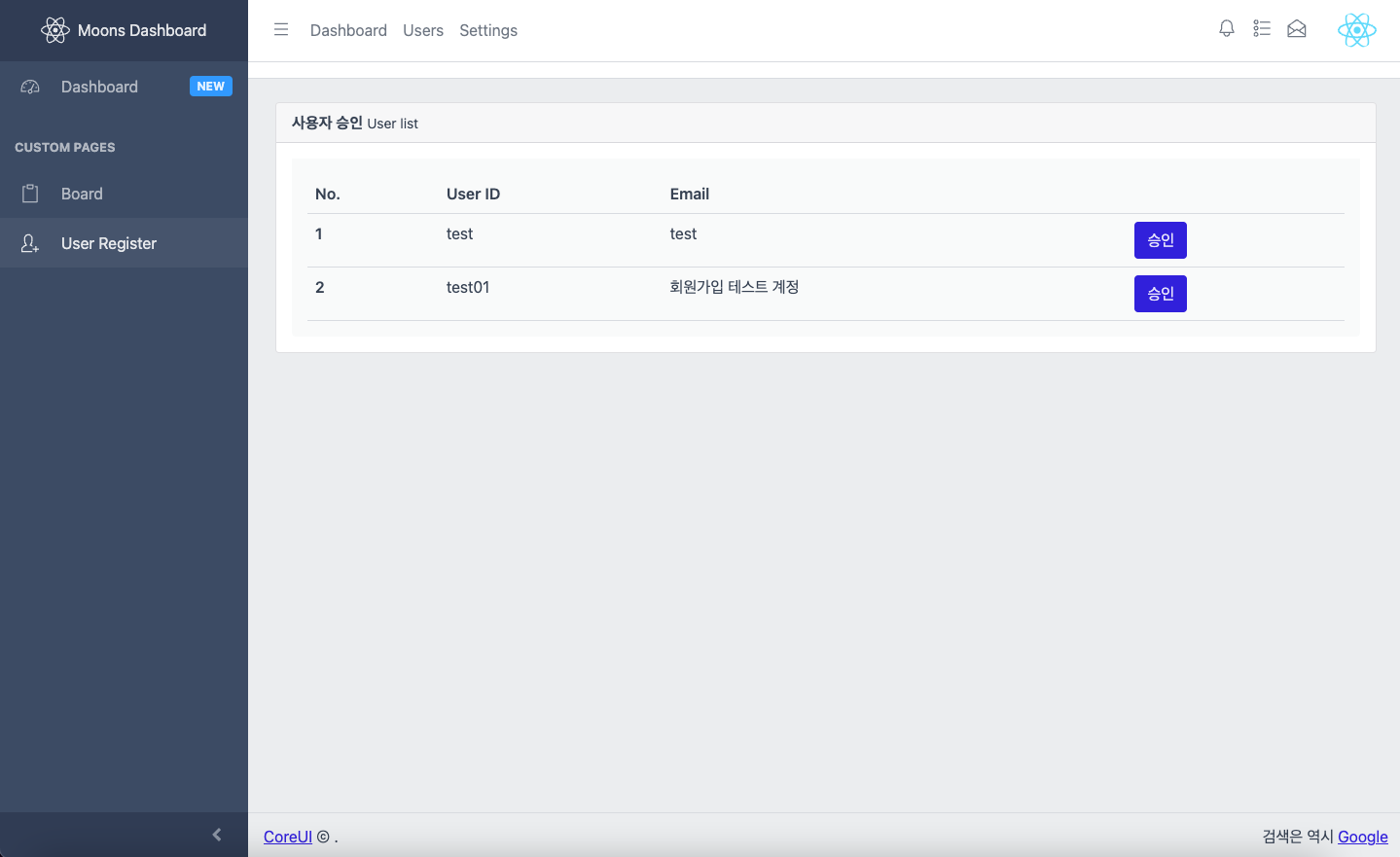Click the User Register icon in the sidebar
The width and height of the screenshot is (1400, 857).
[30, 243]
